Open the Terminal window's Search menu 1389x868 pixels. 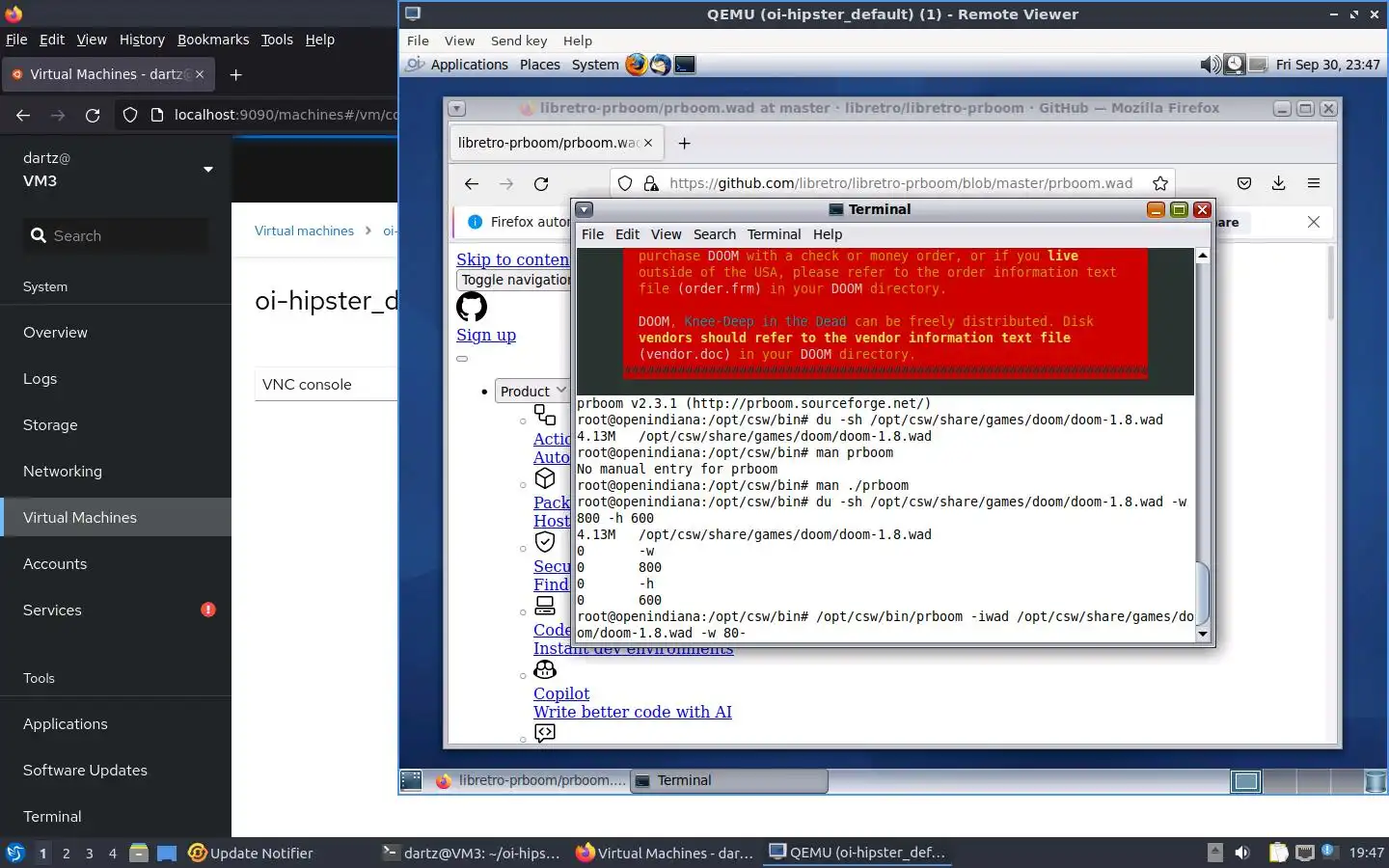click(x=714, y=234)
